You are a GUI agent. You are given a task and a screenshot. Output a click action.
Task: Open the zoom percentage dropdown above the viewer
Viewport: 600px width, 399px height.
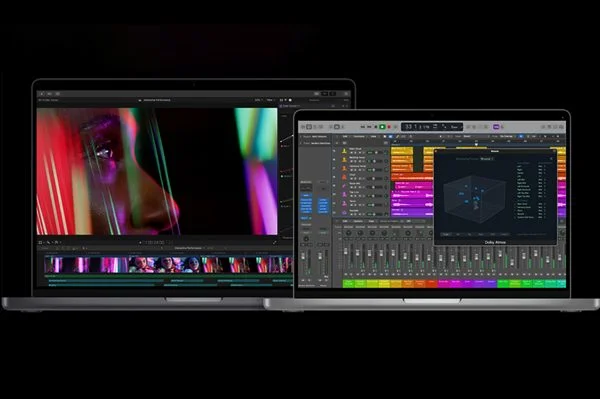(258, 100)
